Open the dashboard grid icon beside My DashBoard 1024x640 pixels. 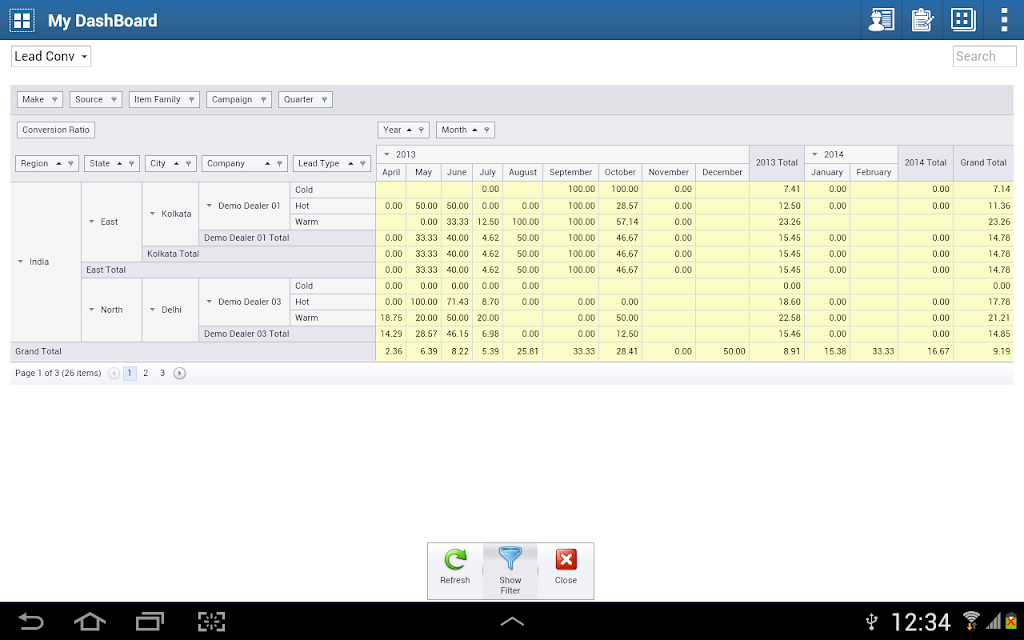[22, 20]
